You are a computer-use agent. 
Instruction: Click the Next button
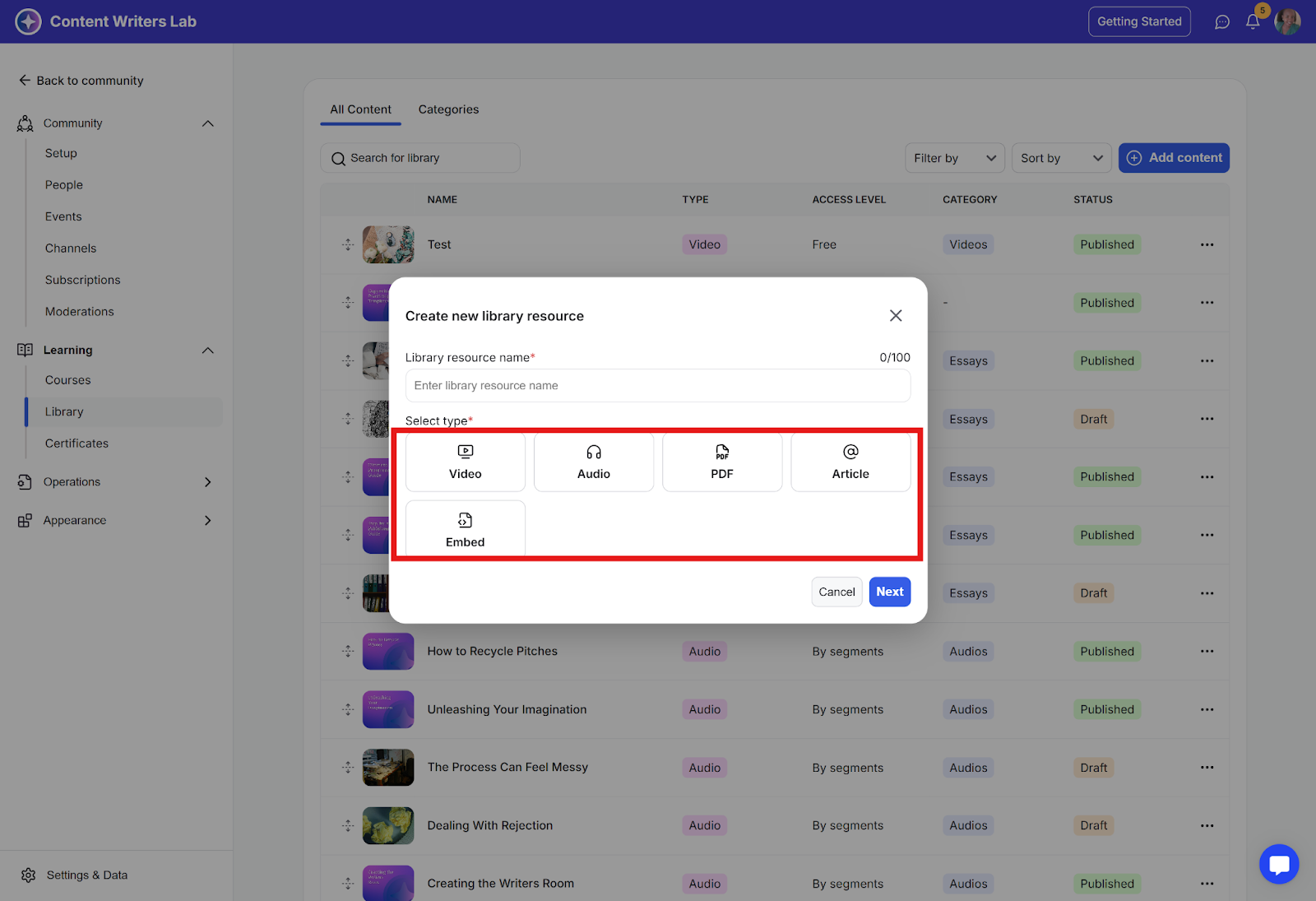[889, 592]
